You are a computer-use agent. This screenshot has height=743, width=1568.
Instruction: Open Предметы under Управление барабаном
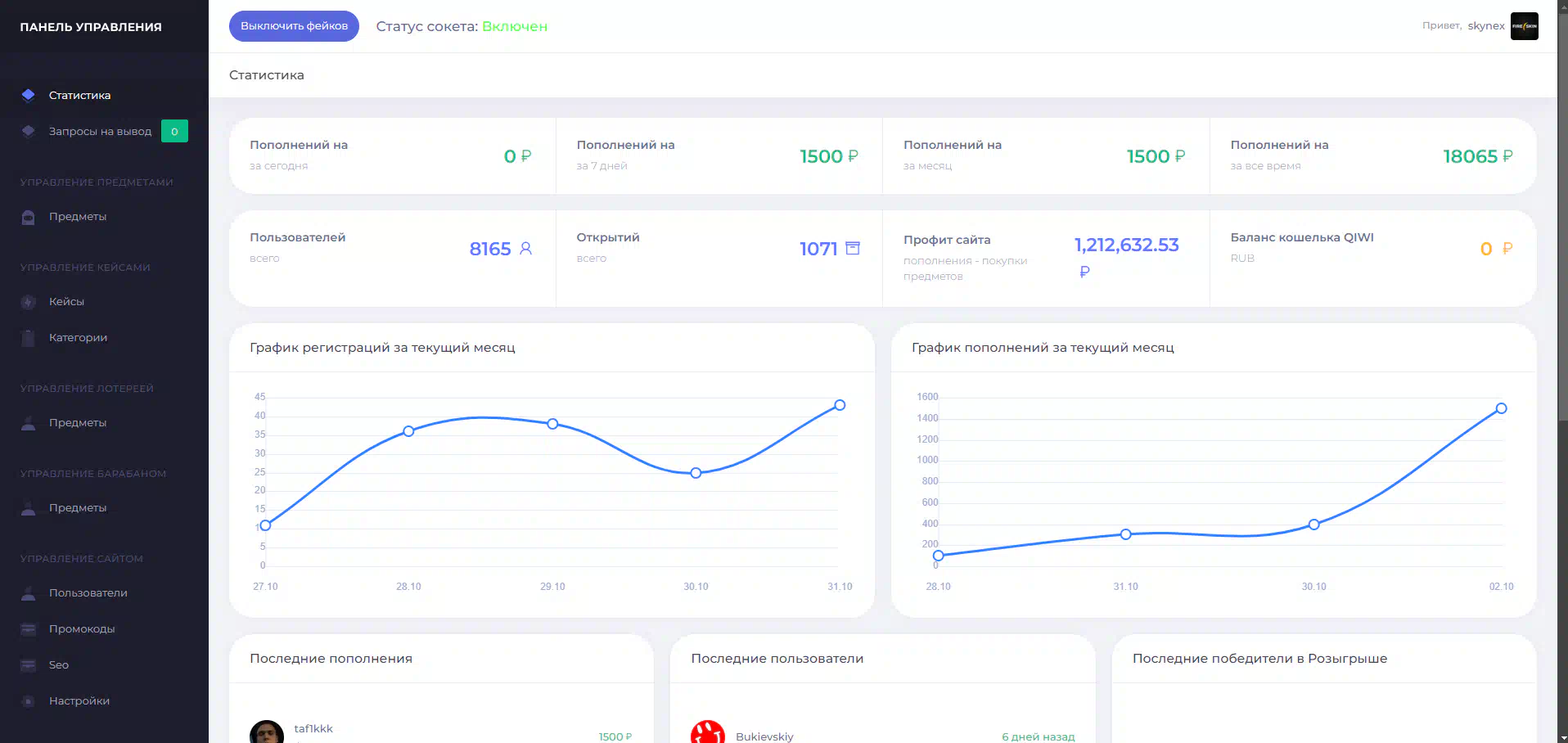[78, 508]
